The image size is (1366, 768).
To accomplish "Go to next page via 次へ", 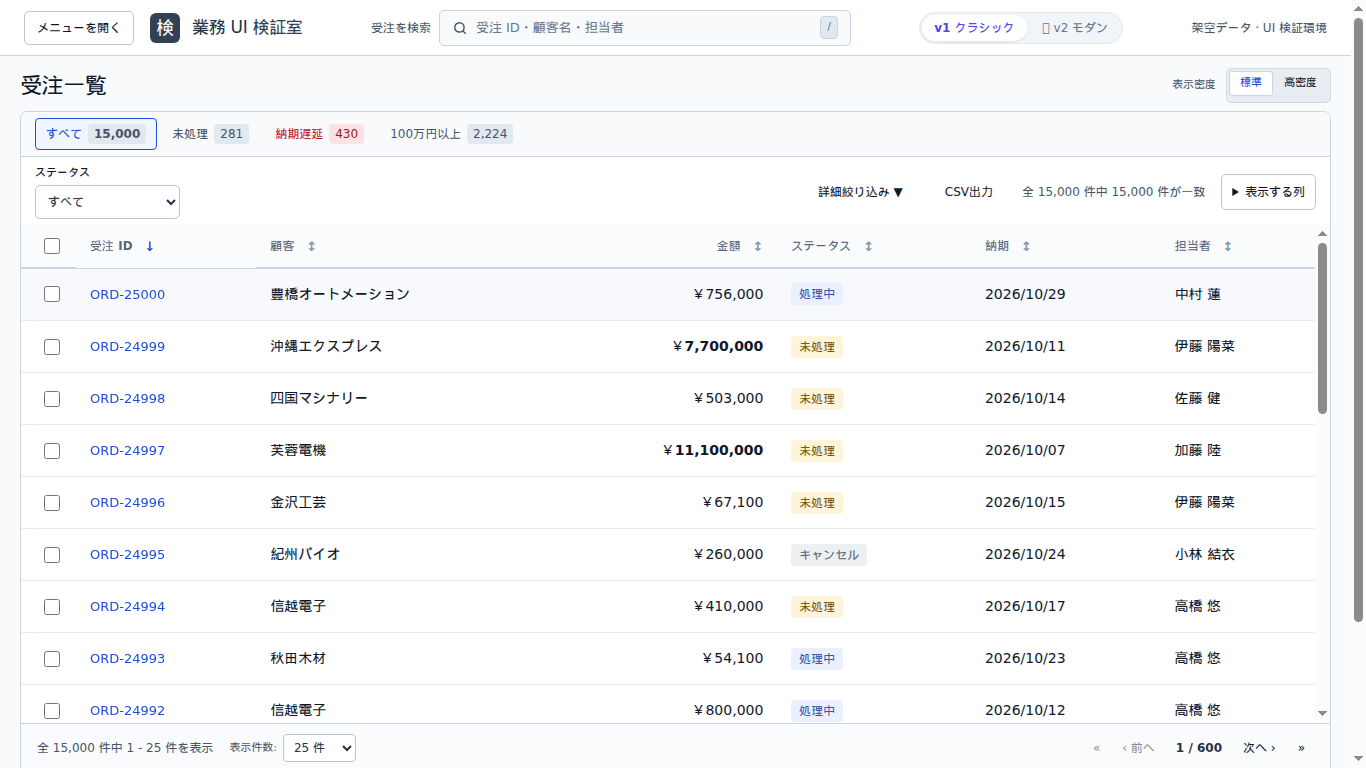I will [x=1259, y=748].
